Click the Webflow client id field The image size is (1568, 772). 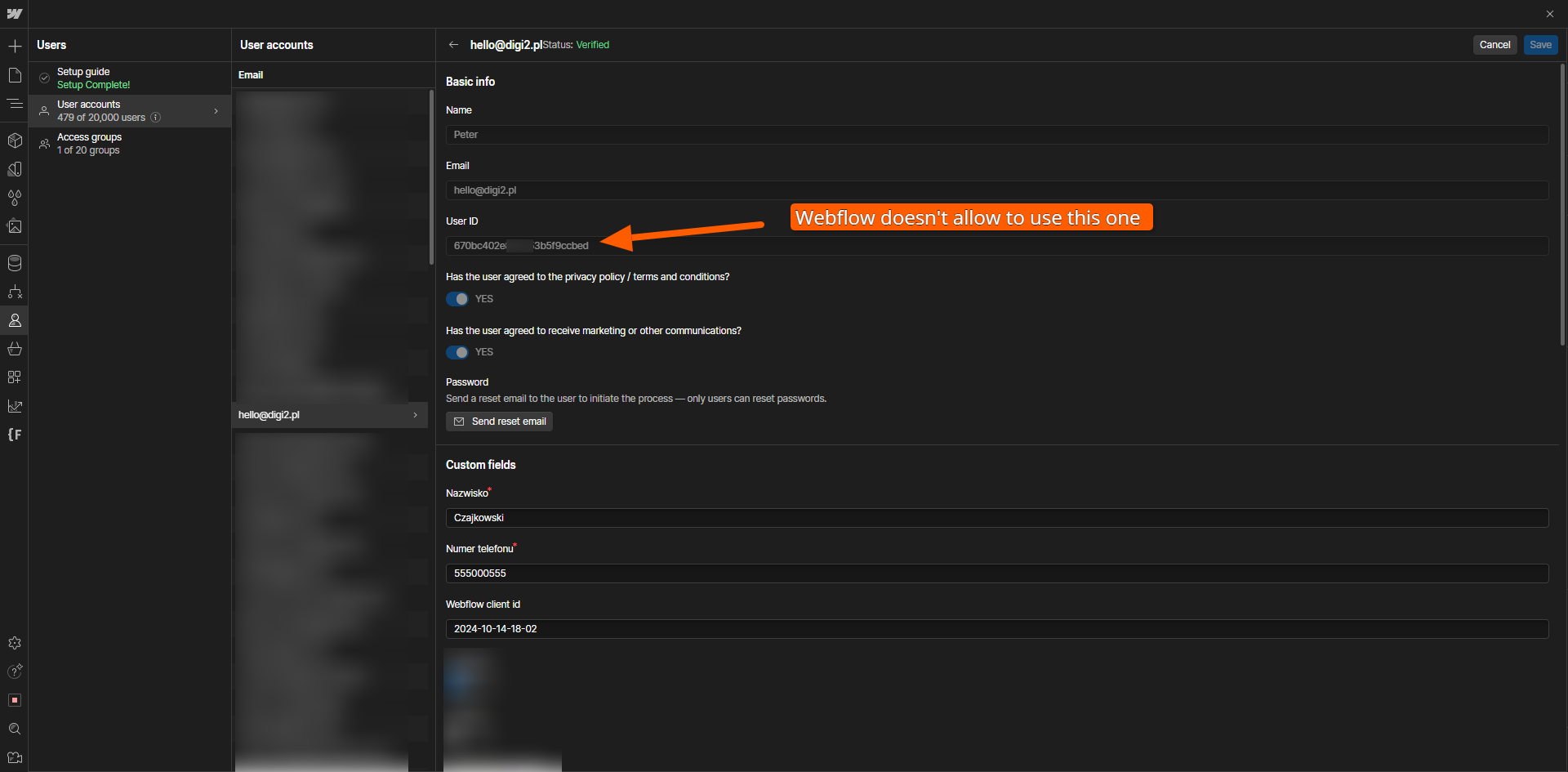tap(997, 629)
